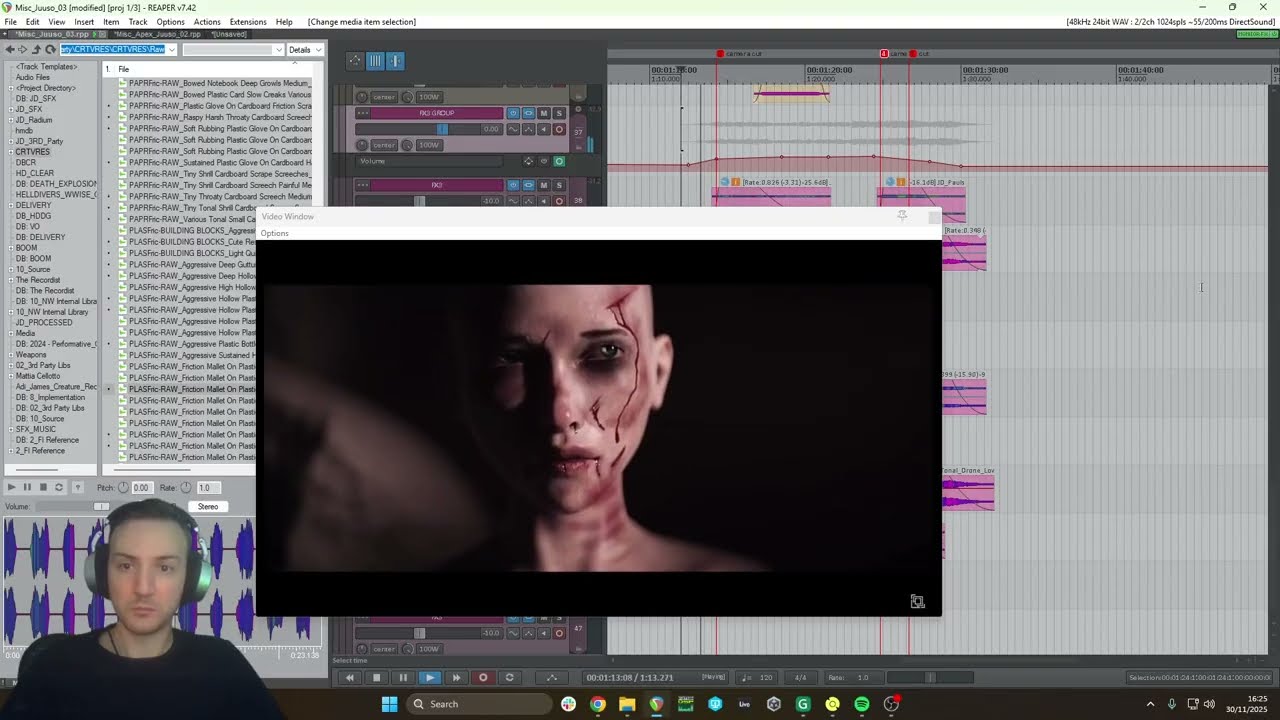Toggle green arm button on Volume envelope
1280x720 pixels.
coord(559,161)
